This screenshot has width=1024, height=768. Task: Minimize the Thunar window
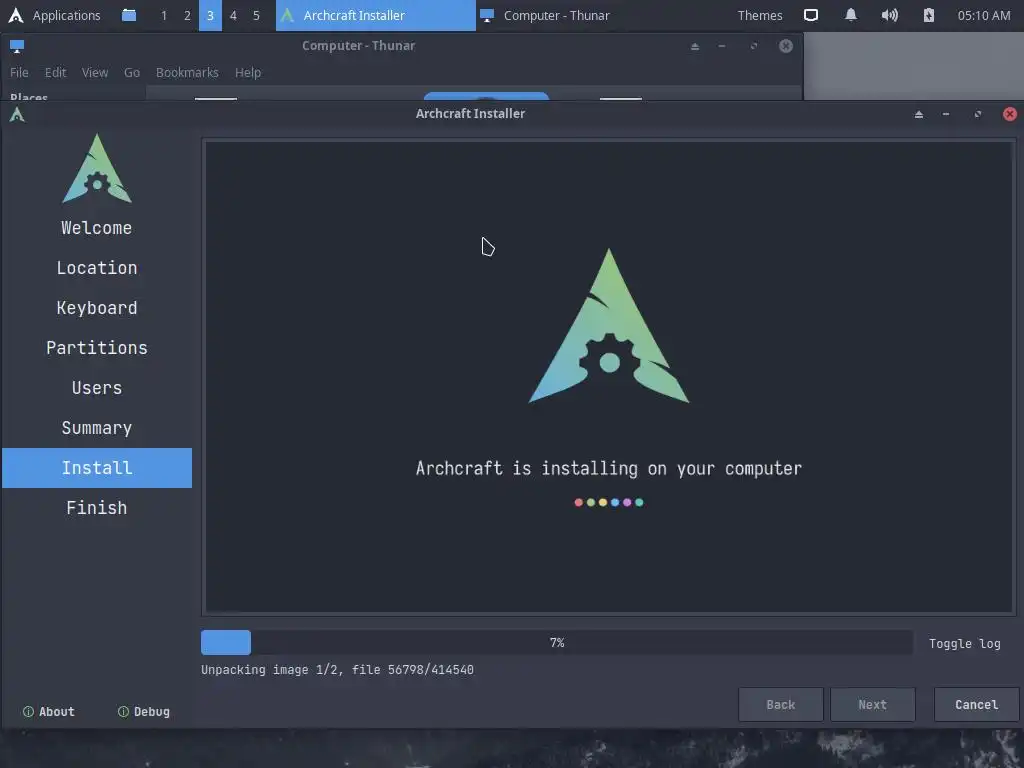(x=722, y=46)
